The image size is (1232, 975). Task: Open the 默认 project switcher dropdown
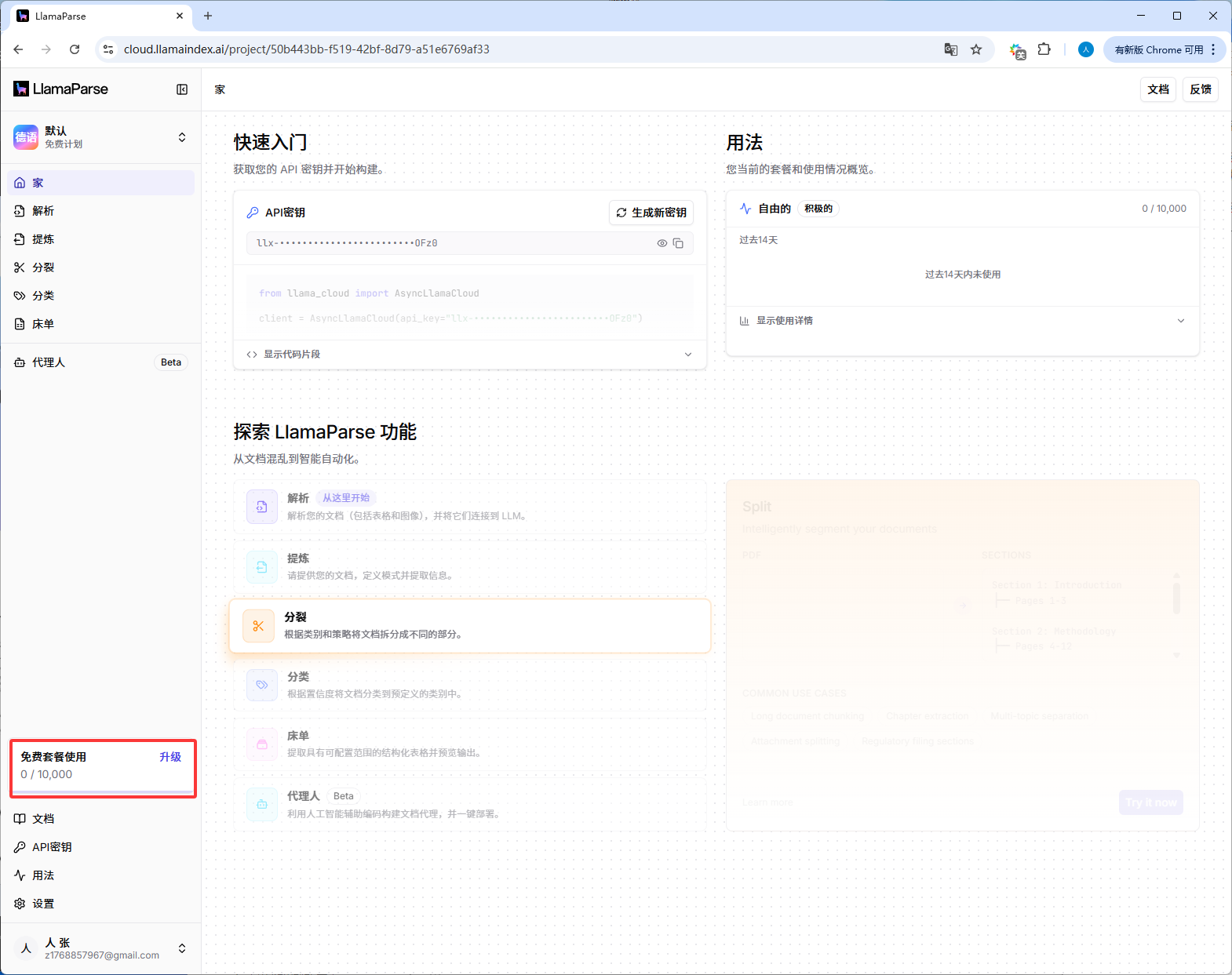coord(100,137)
